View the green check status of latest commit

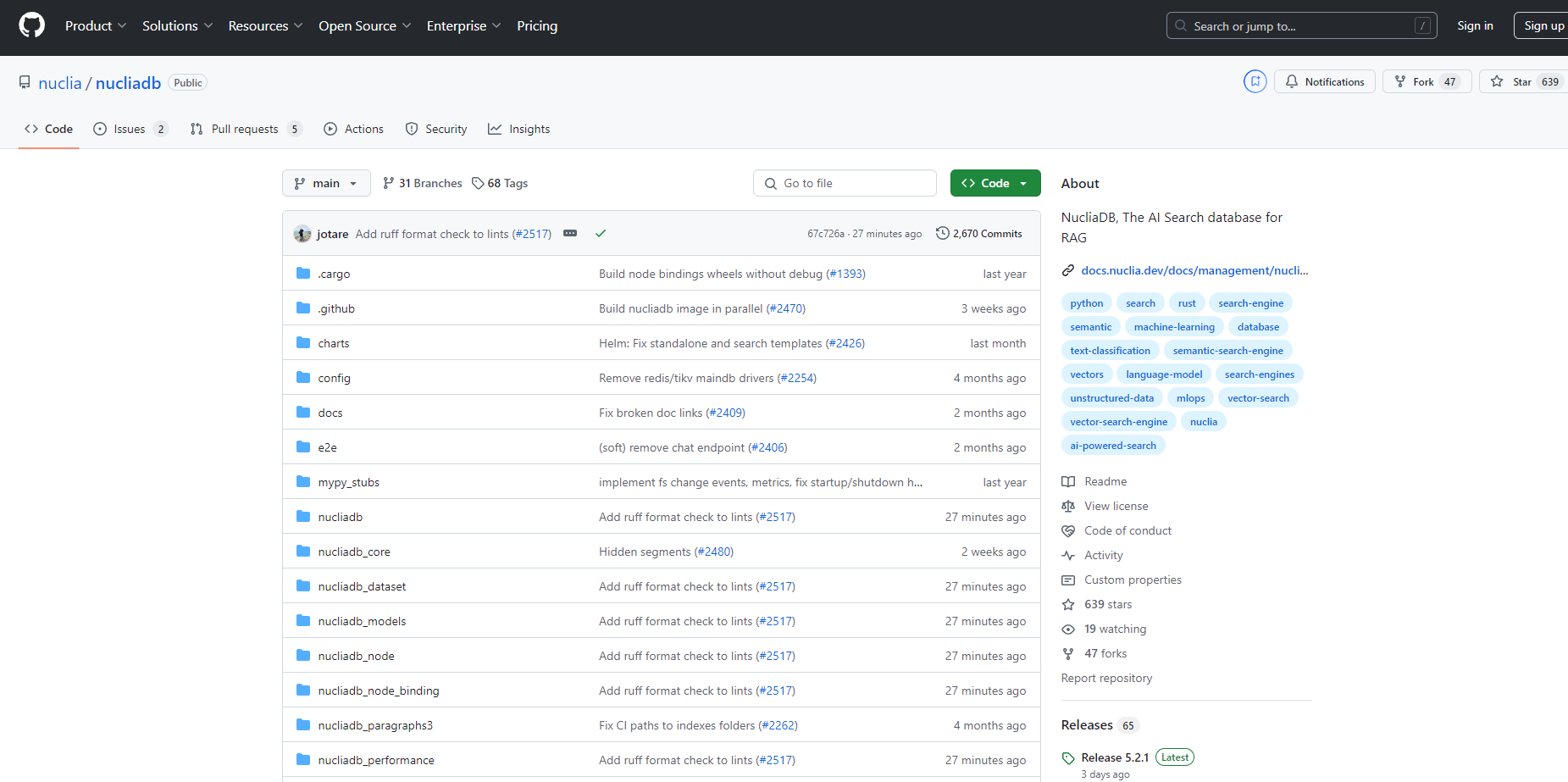click(601, 234)
